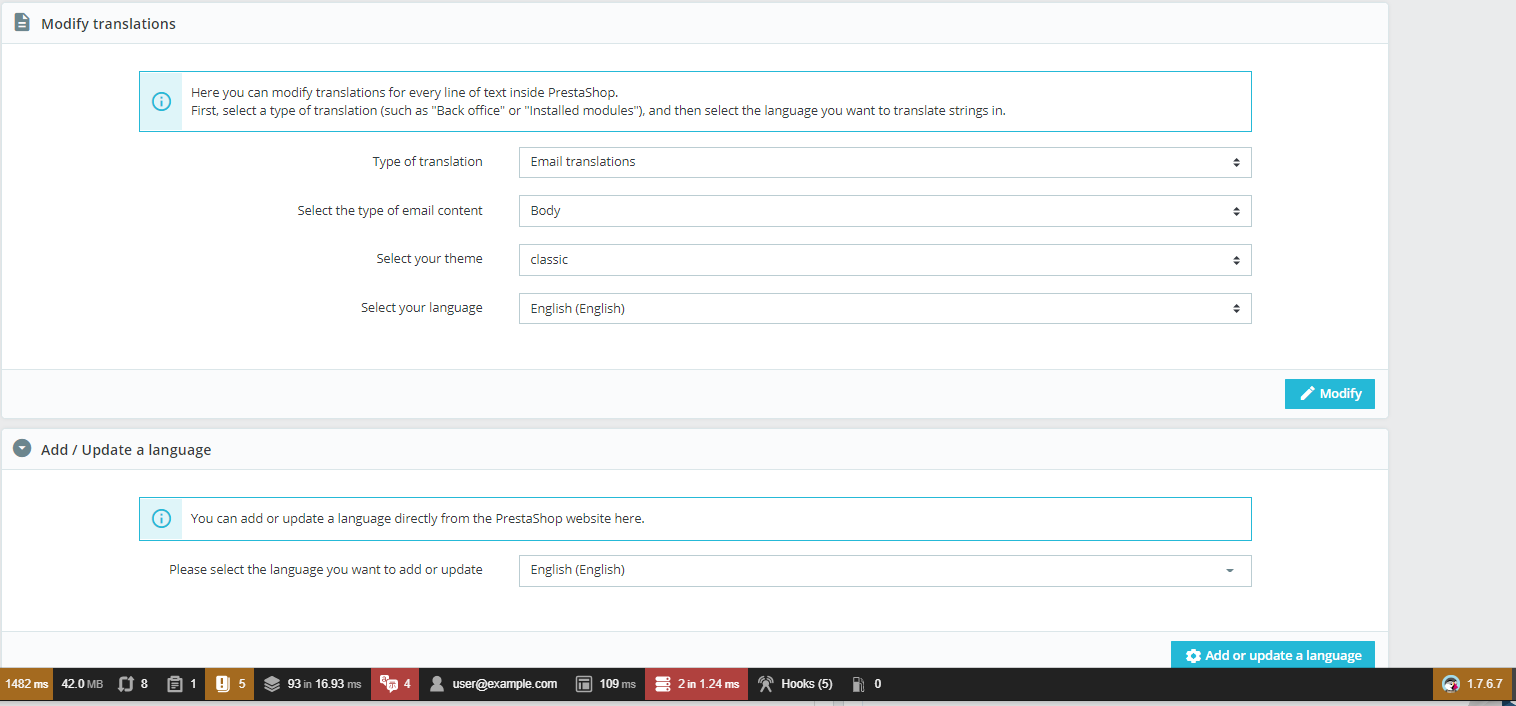Image resolution: width=1516 pixels, height=706 pixels.
Task: Click the gear icon on Add or update button
Action: (x=1193, y=656)
